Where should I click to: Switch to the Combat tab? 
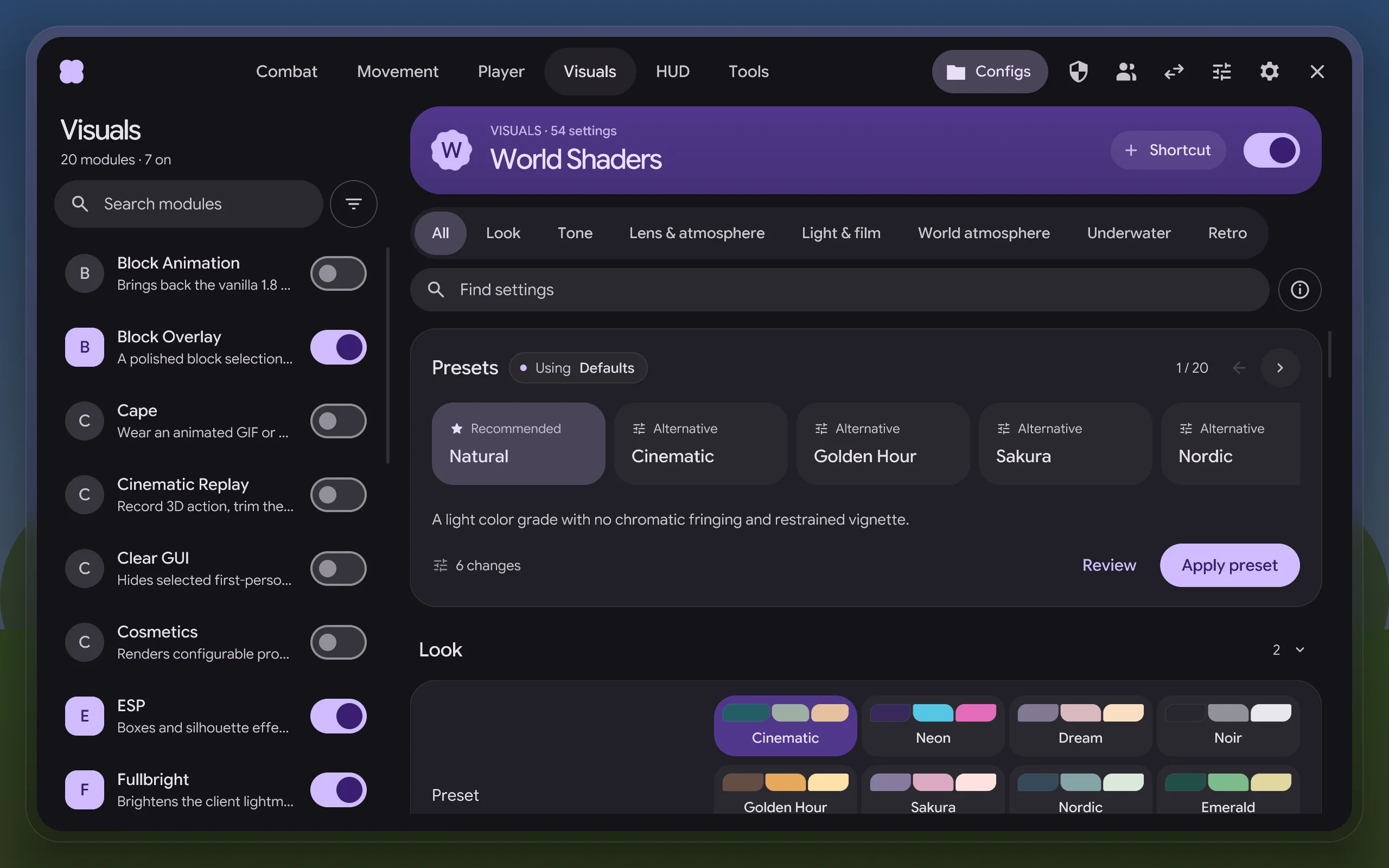pyautogui.click(x=286, y=72)
